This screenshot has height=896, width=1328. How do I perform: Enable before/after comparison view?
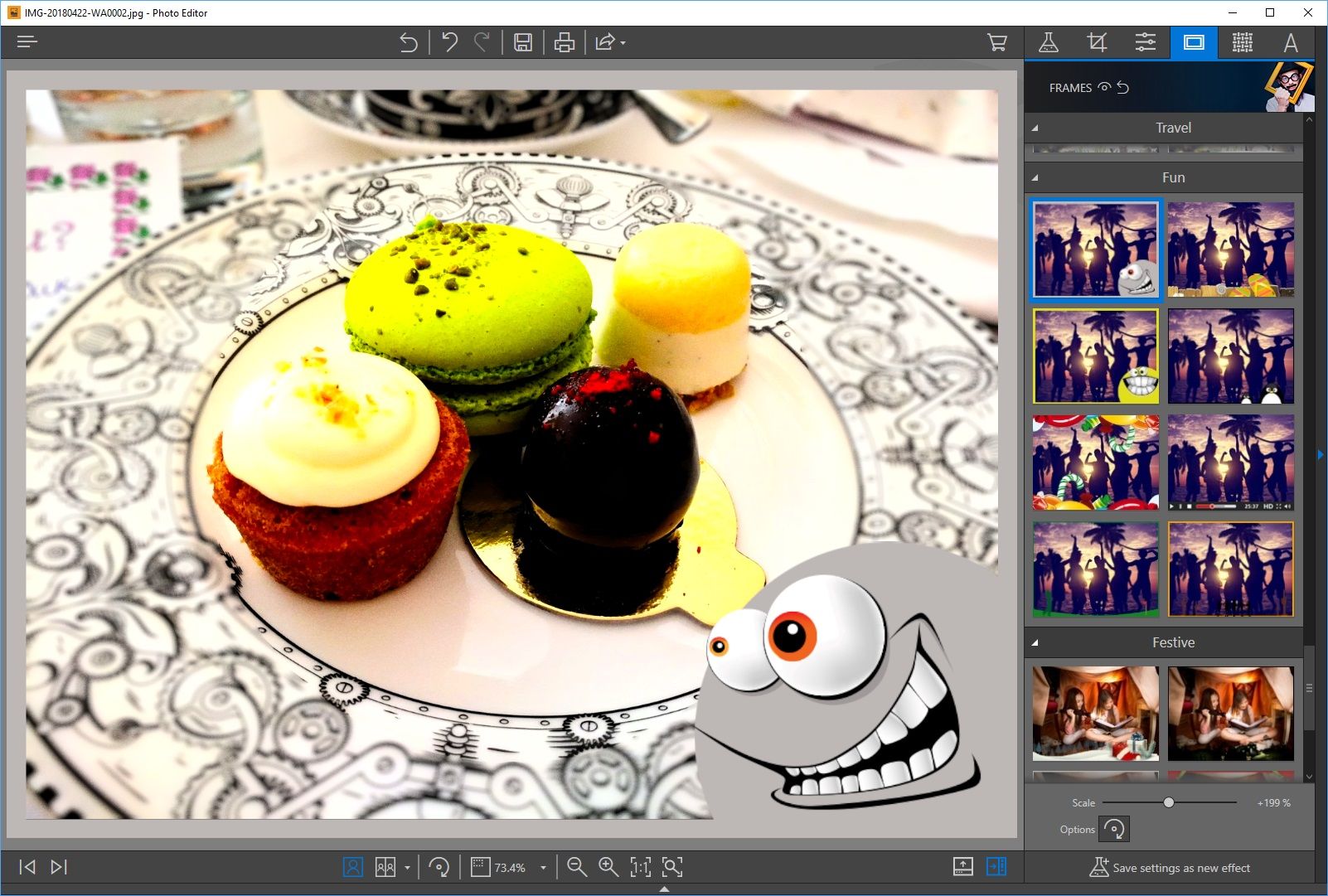coord(386,866)
